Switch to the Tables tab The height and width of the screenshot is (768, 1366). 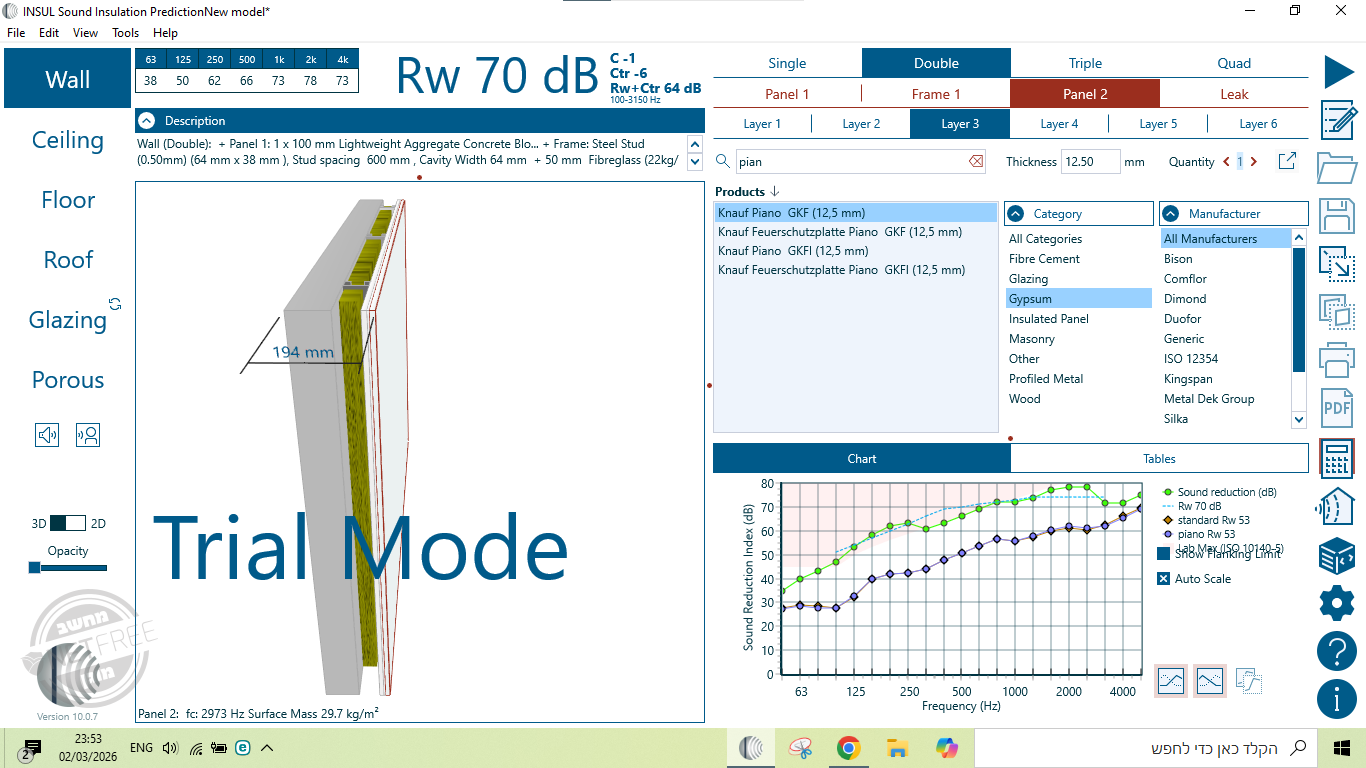pyautogui.click(x=1159, y=459)
